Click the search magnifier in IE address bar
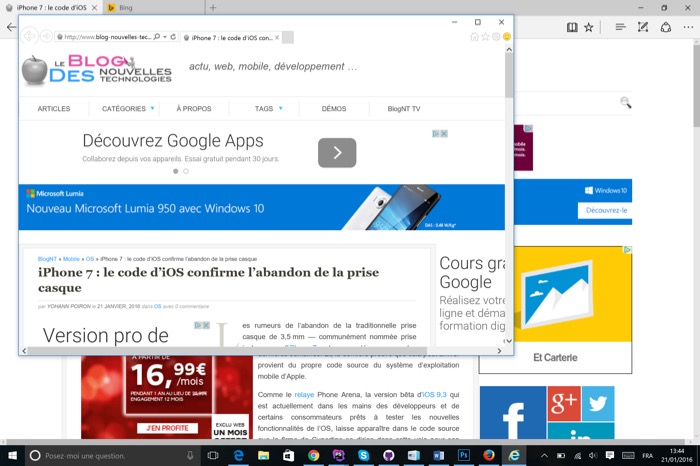 (x=157, y=37)
